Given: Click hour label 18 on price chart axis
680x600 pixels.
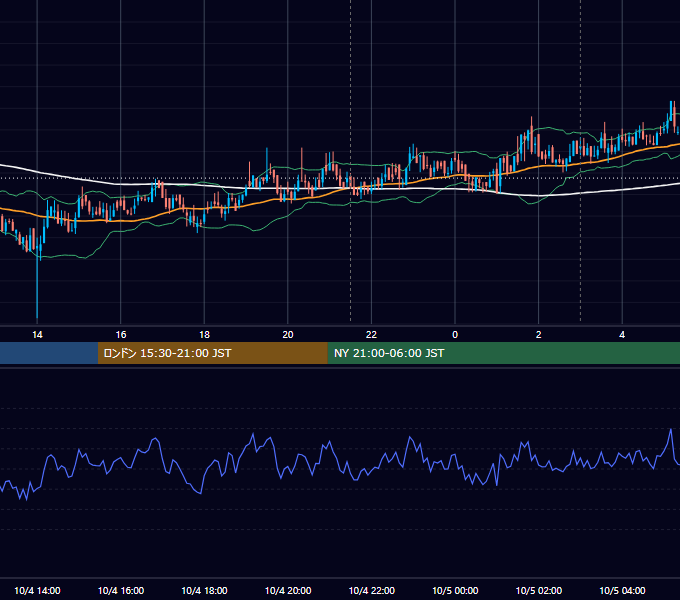Looking at the screenshot, I should tap(204, 335).
